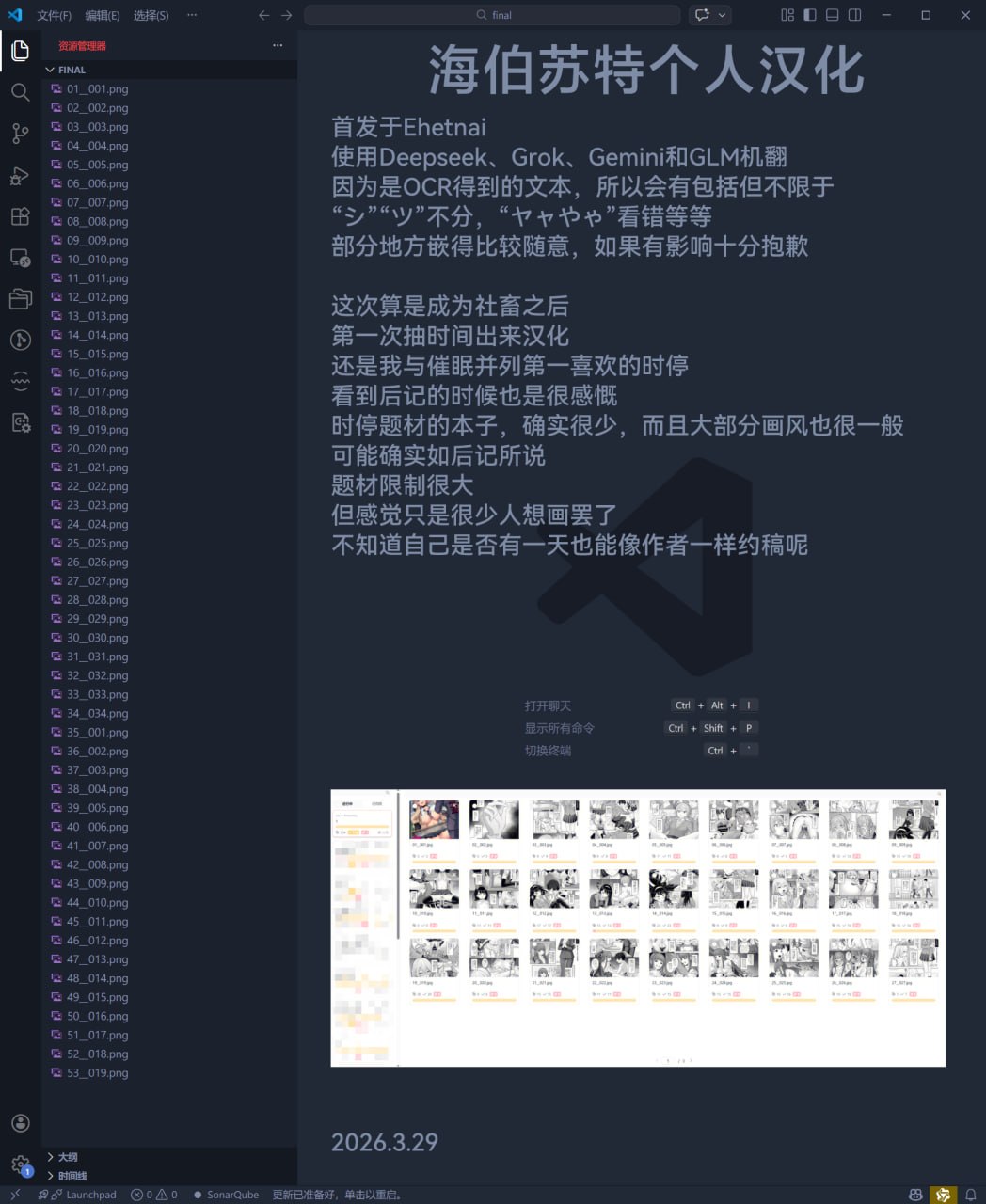Viewport: 986px width, 1204px height.
Task: Open the Search view in the activity bar
Action: point(20,92)
